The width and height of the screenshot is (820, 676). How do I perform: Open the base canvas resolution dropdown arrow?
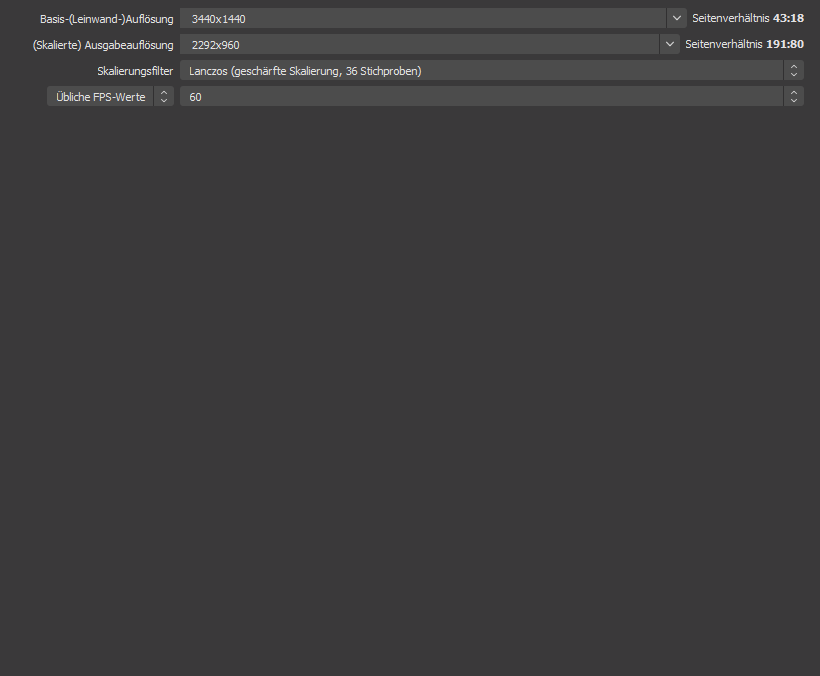tap(677, 18)
